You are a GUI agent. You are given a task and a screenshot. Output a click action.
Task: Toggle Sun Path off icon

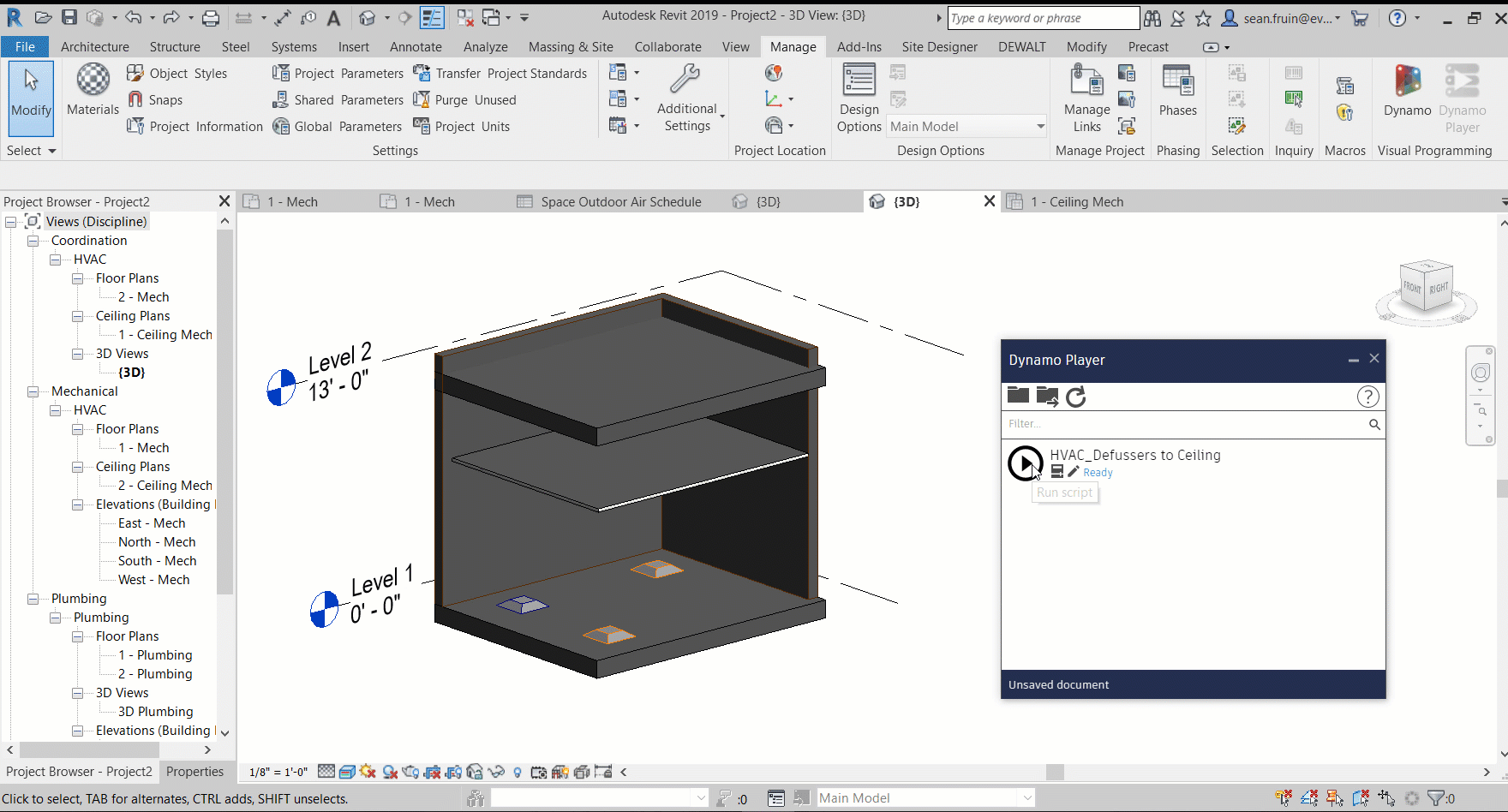click(368, 772)
